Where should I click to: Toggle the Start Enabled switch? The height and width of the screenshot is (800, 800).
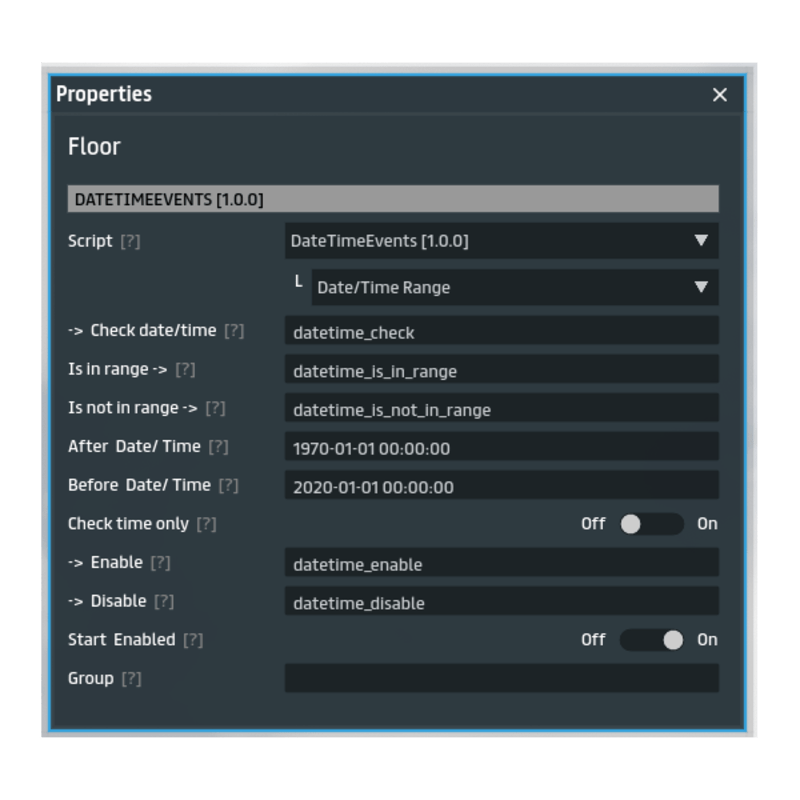pyautogui.click(x=651, y=640)
